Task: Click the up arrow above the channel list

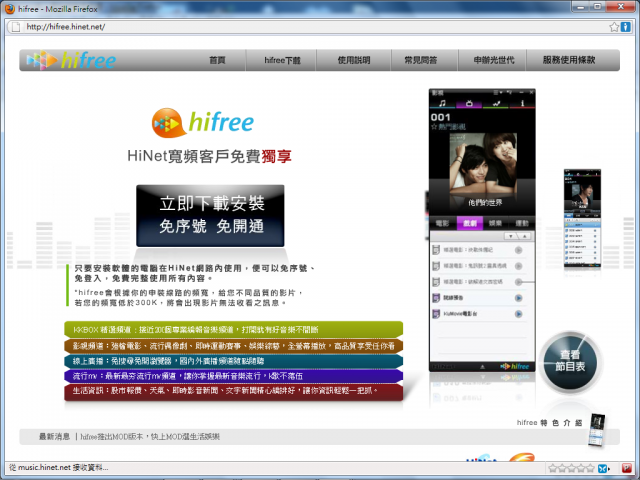Action: coord(524,236)
